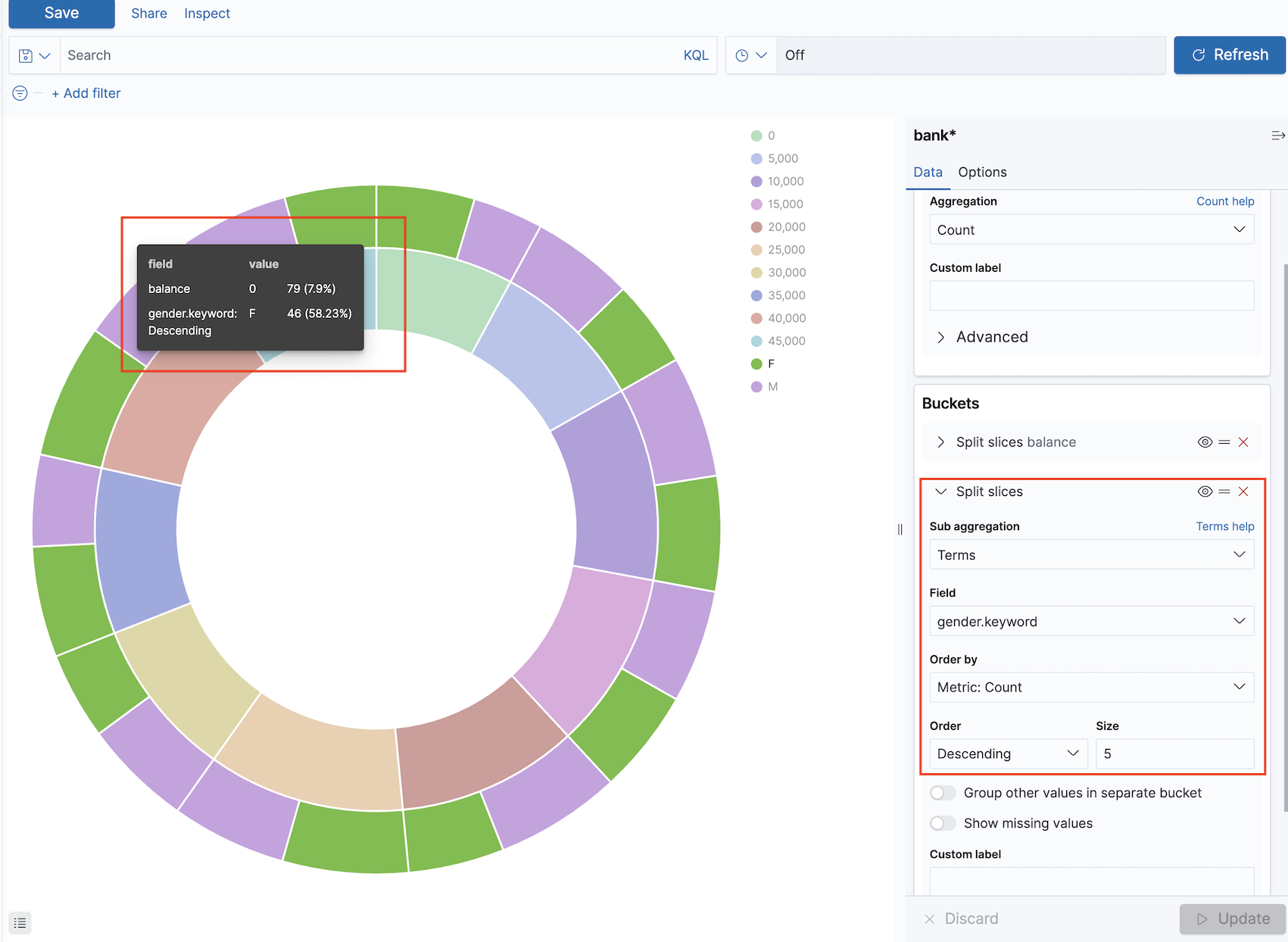Click the legend color dot for 20,000
The height and width of the screenshot is (942, 1288).
pos(756,226)
